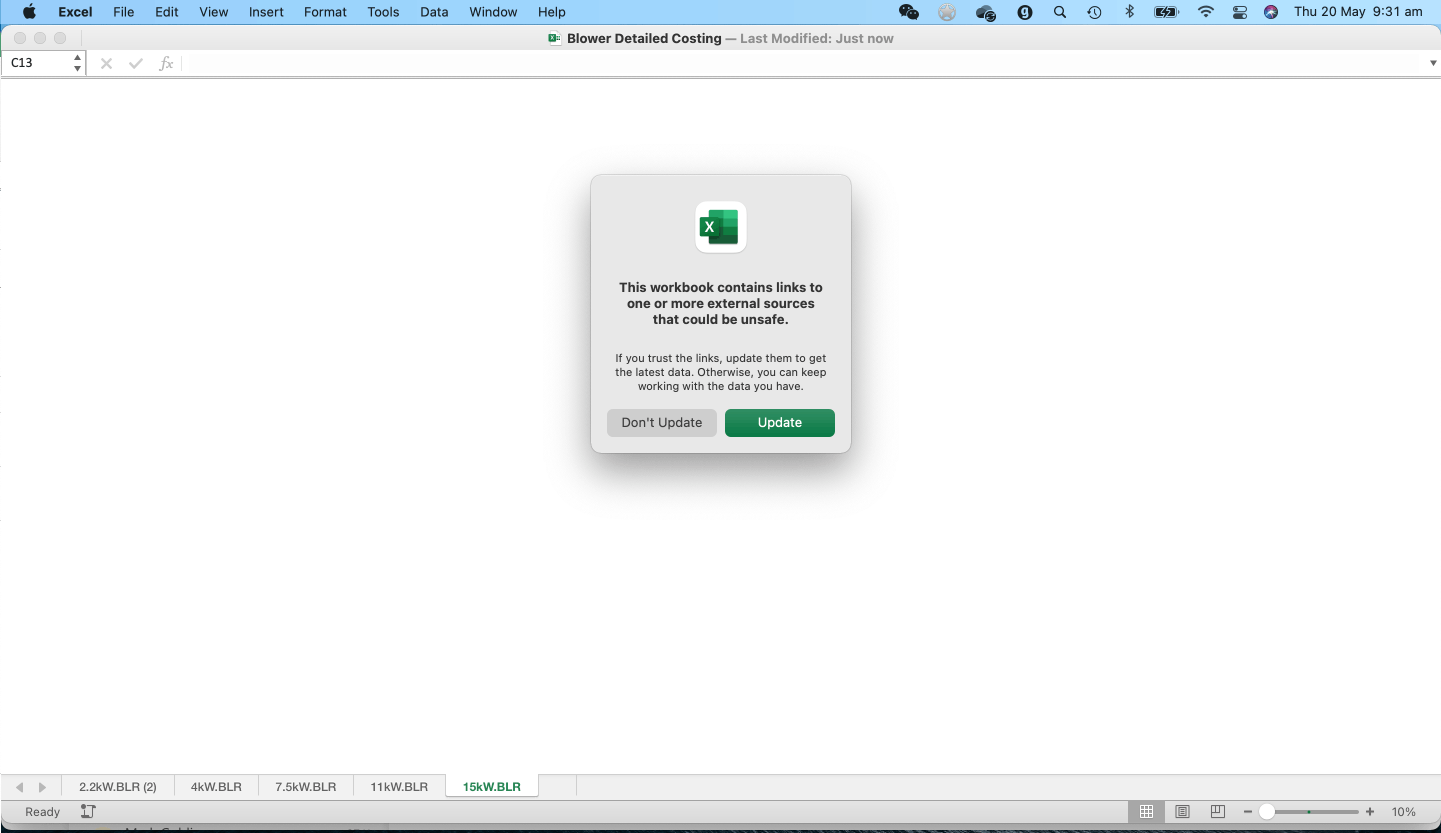Image resolution: width=1441 pixels, height=833 pixels.
Task: Open the Data menu
Action: click(434, 12)
